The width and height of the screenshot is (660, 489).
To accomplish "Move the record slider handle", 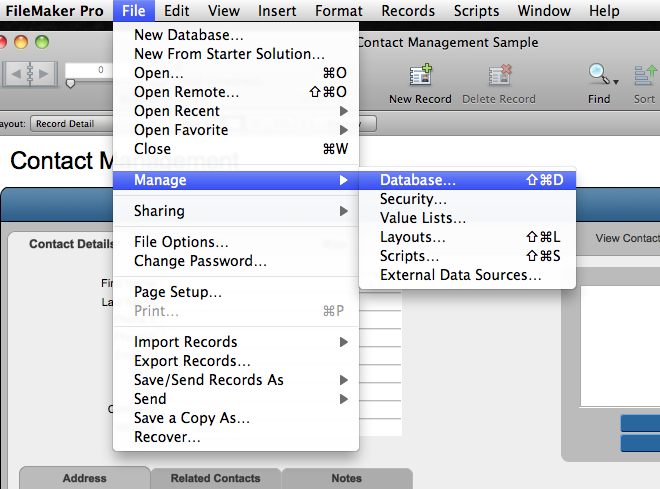I will (x=70, y=84).
